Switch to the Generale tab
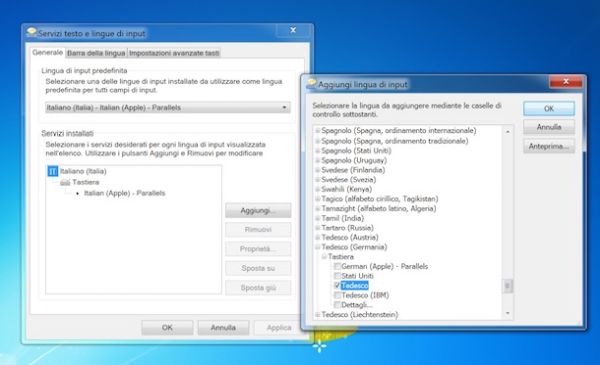 coord(47,52)
